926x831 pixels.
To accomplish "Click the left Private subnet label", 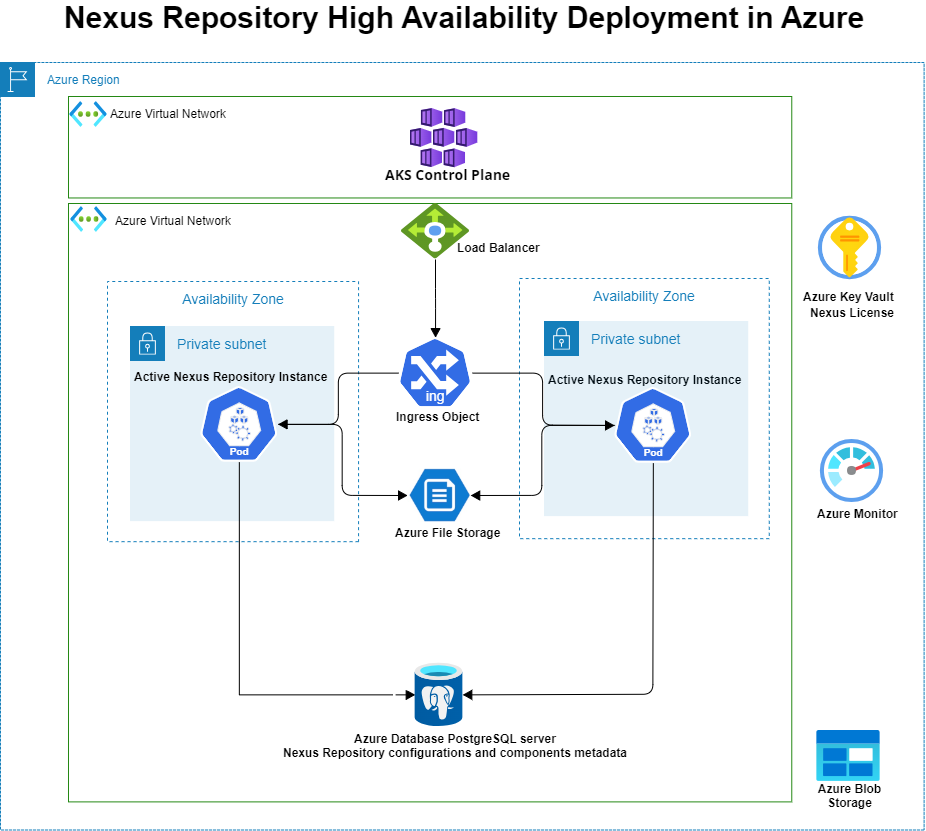I will click(x=221, y=344).
